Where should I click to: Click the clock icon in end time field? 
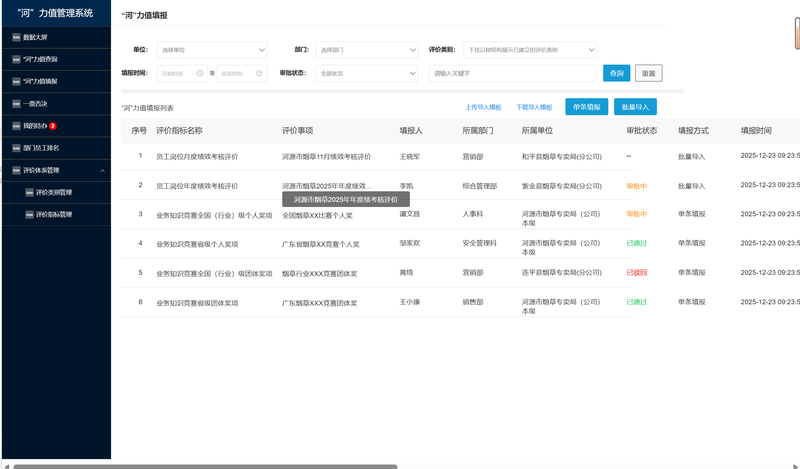[259, 73]
